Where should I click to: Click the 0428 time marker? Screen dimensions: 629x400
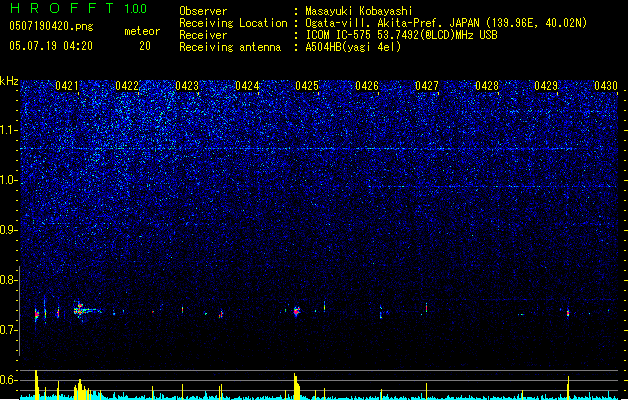487,86
